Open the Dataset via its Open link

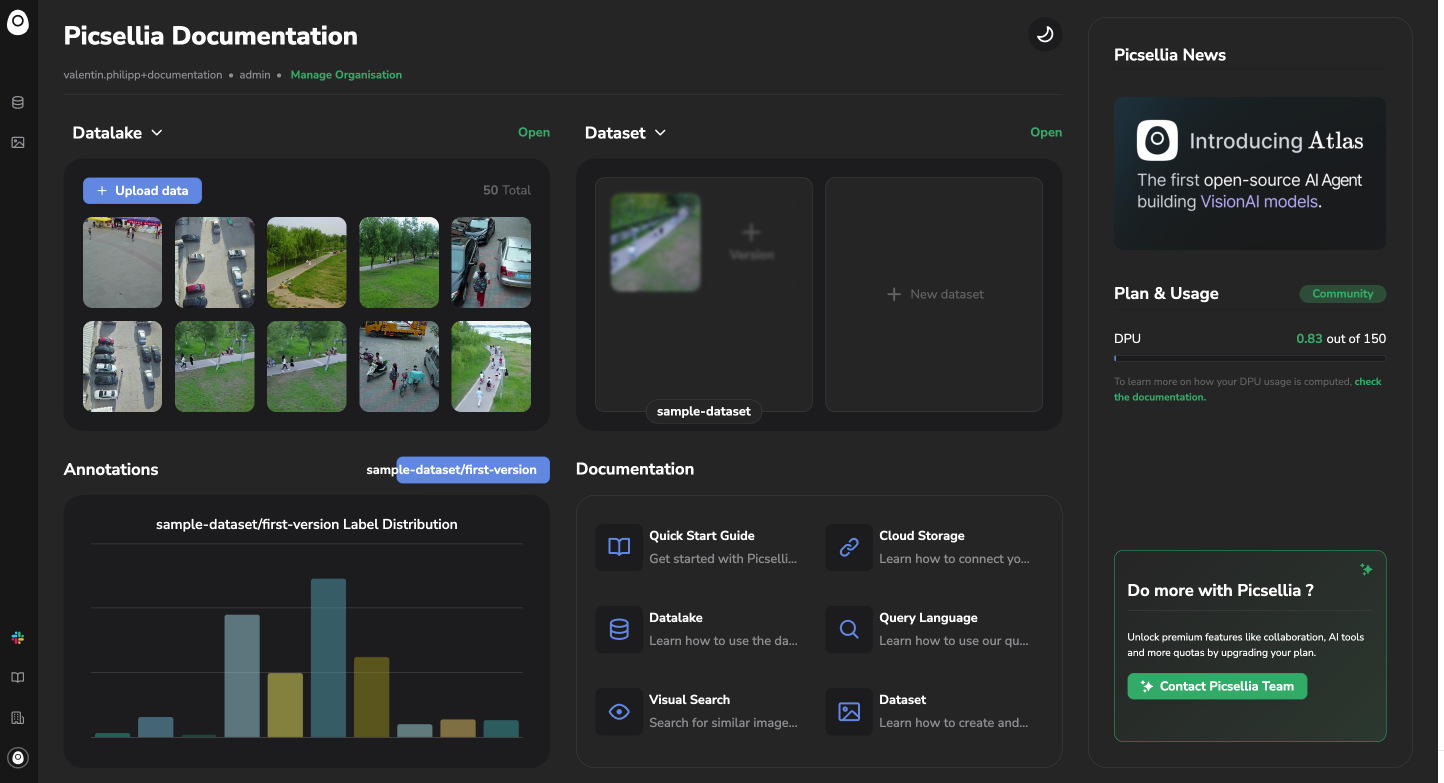pyautogui.click(x=1046, y=132)
